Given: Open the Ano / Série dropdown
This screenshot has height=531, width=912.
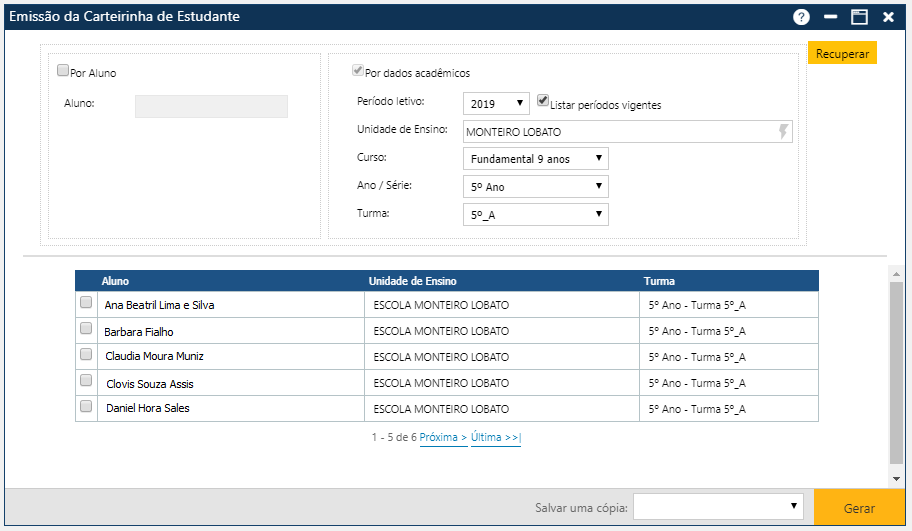Looking at the screenshot, I should (535, 186).
